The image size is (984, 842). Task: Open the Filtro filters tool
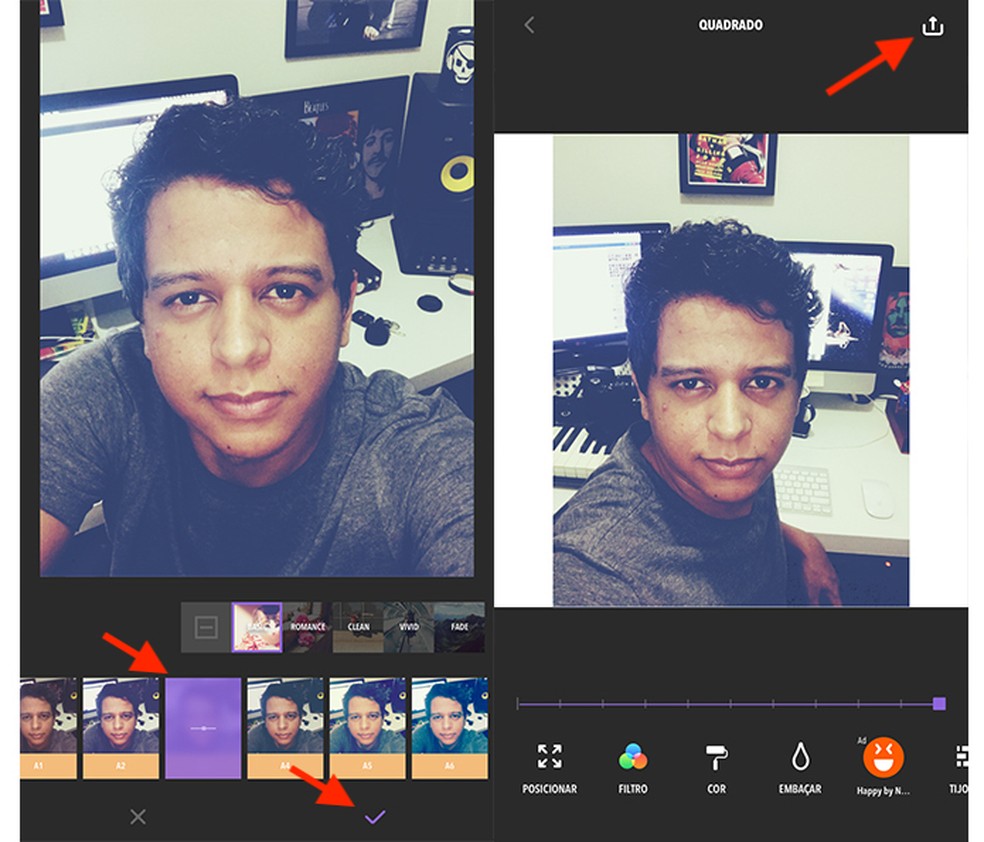[631, 762]
